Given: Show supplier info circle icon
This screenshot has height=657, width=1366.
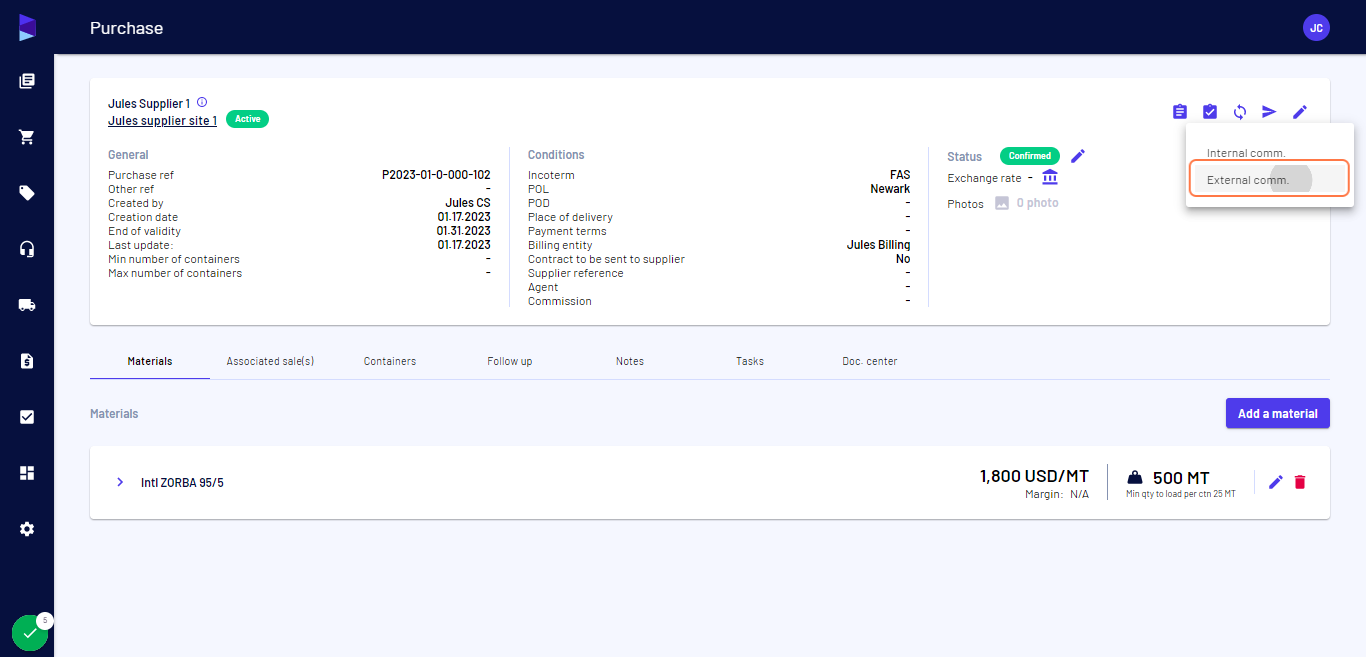Looking at the screenshot, I should (202, 102).
